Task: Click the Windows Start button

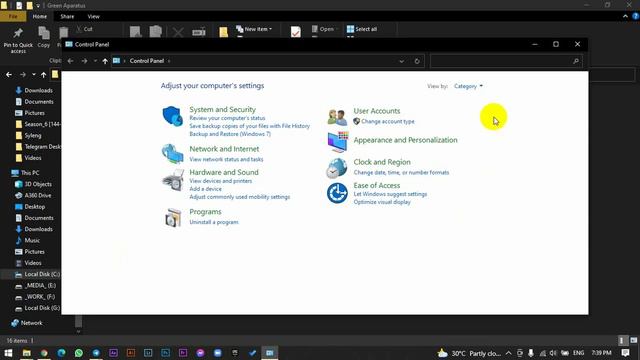Action: (8, 353)
